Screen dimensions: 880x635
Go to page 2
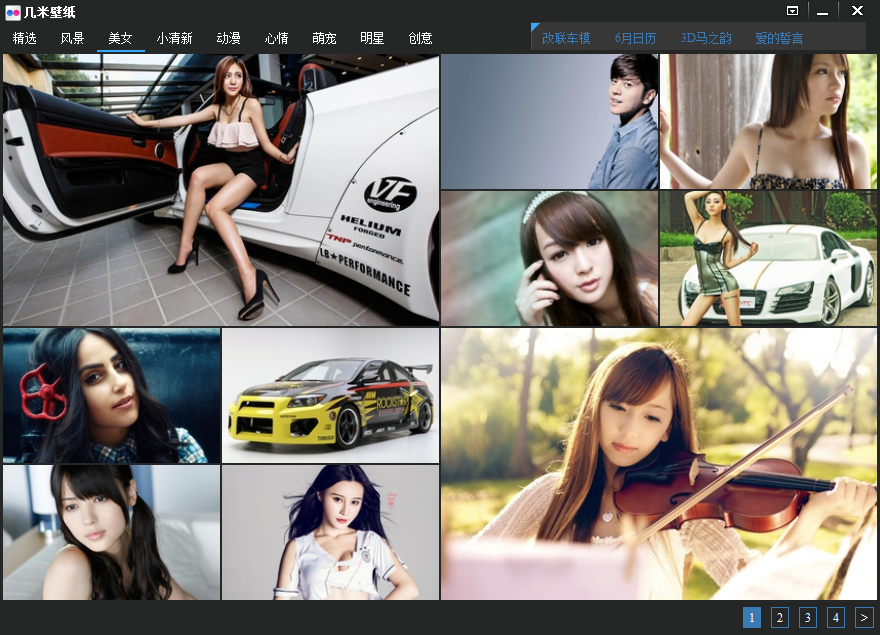pos(780,618)
